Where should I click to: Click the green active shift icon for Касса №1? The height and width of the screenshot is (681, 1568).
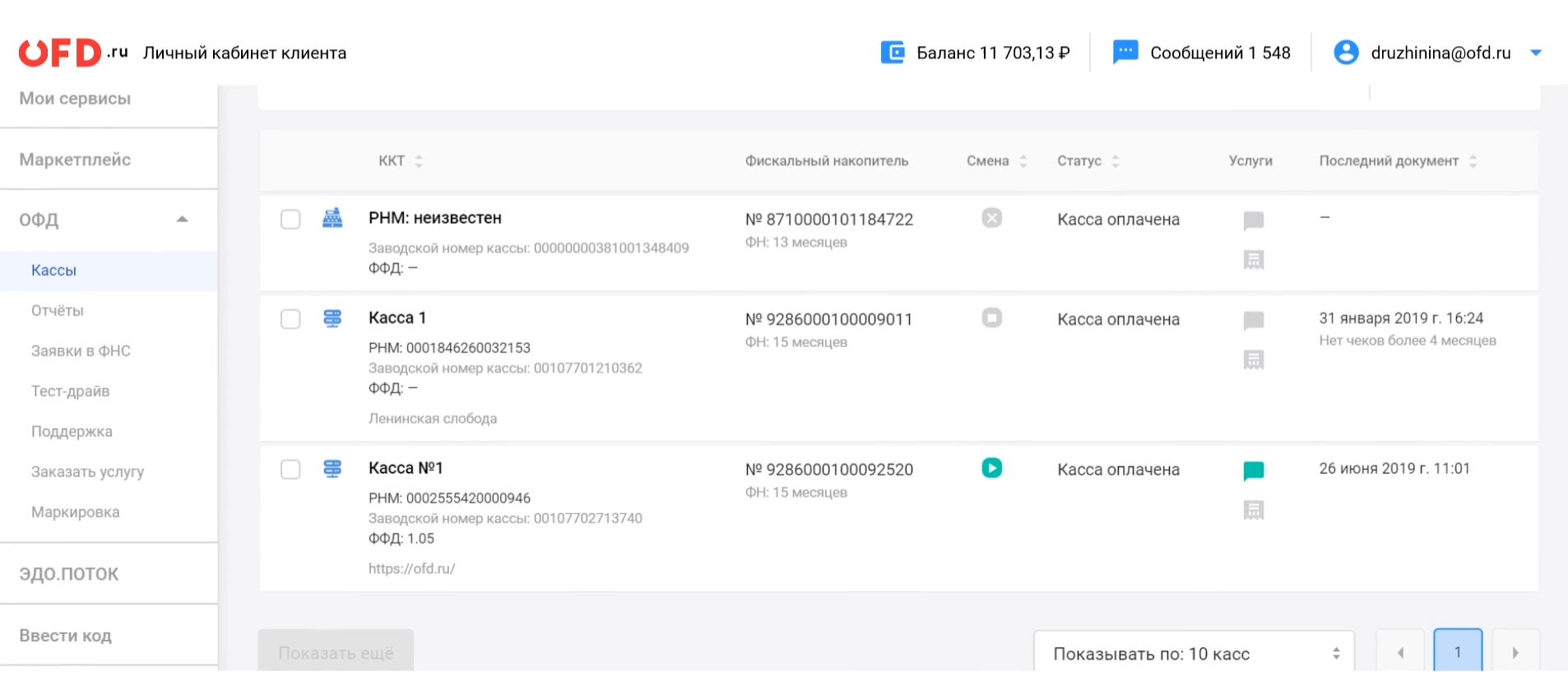(992, 468)
